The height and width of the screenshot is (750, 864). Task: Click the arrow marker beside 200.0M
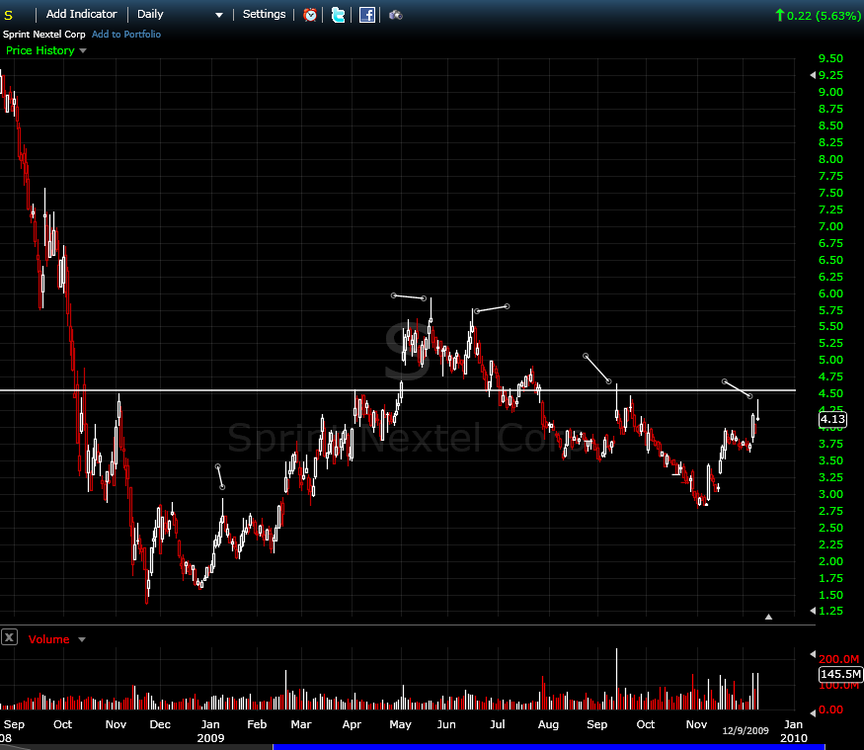point(813,654)
